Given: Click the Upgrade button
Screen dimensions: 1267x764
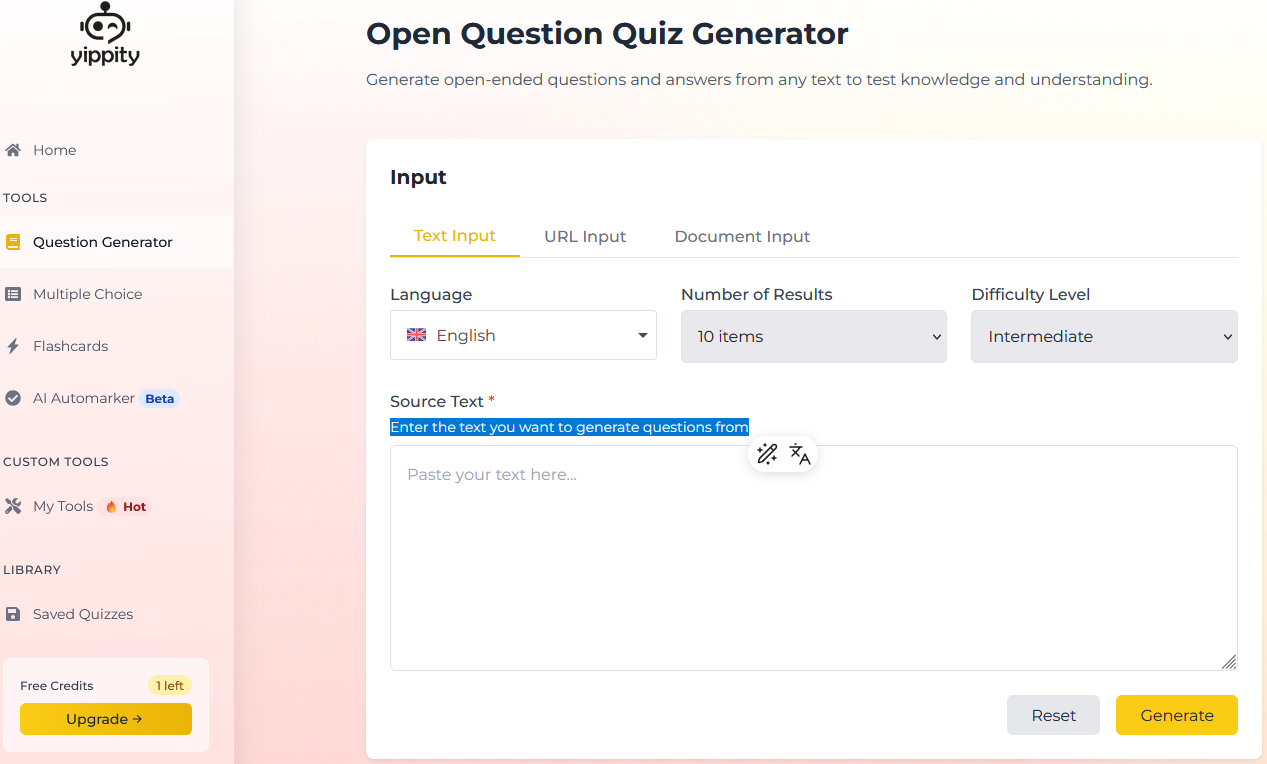Looking at the screenshot, I should (106, 719).
